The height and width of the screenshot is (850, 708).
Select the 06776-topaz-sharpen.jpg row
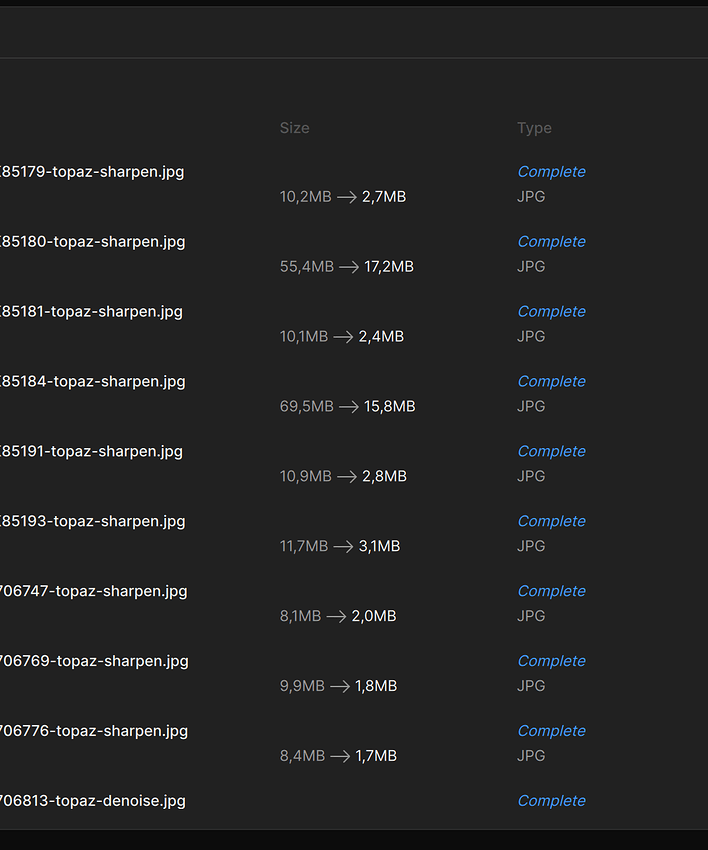click(93, 732)
